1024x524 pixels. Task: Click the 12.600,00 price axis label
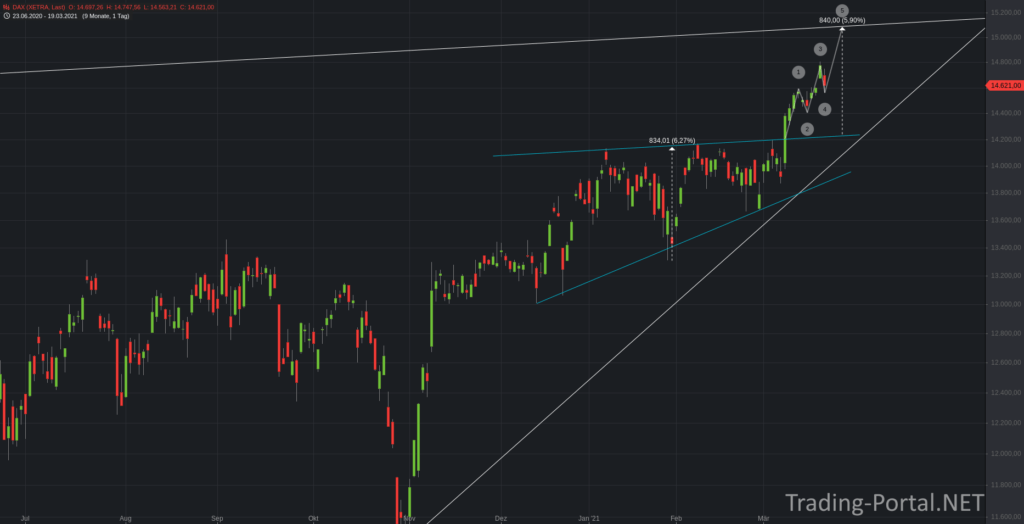point(1008,363)
